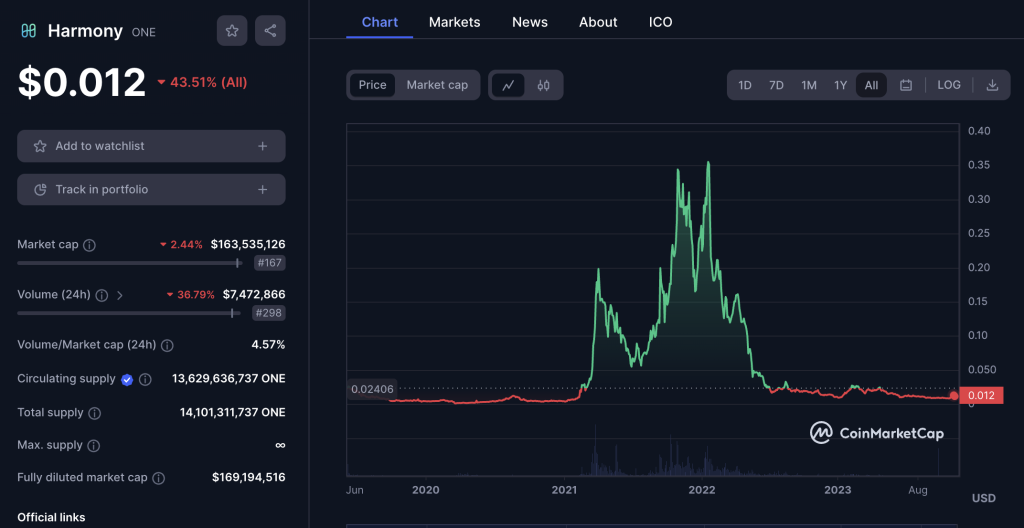Click the Fully diluted market cap info icon
This screenshot has height=528, width=1024.
pyautogui.click(x=158, y=478)
